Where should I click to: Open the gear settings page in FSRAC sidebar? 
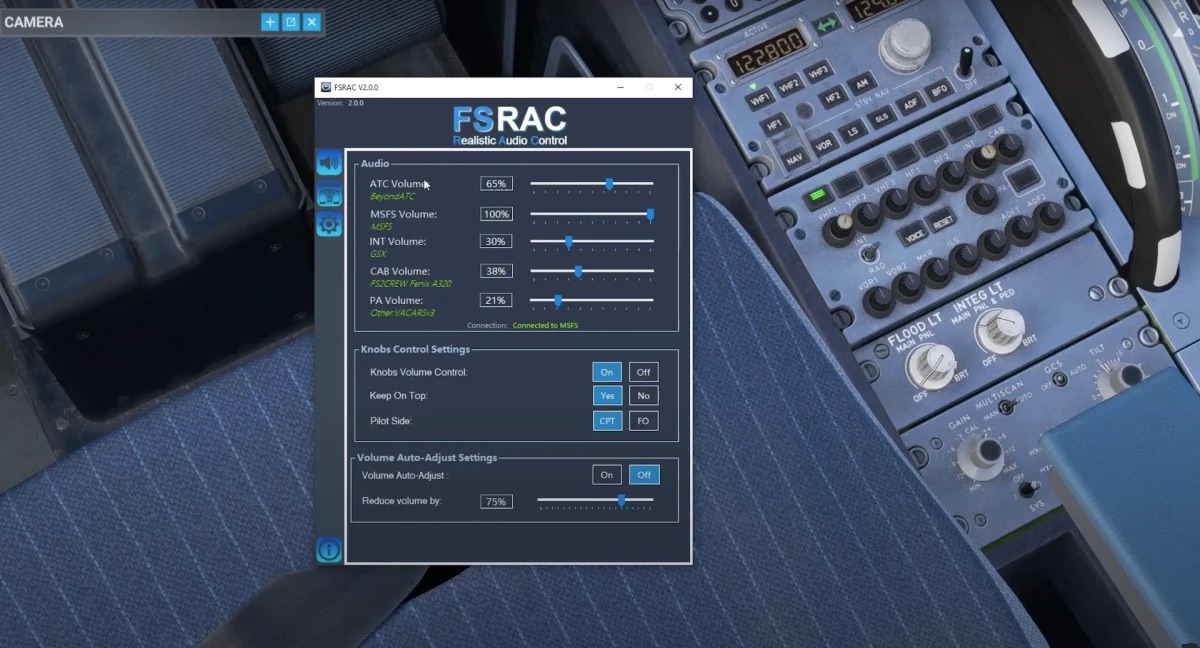click(329, 224)
